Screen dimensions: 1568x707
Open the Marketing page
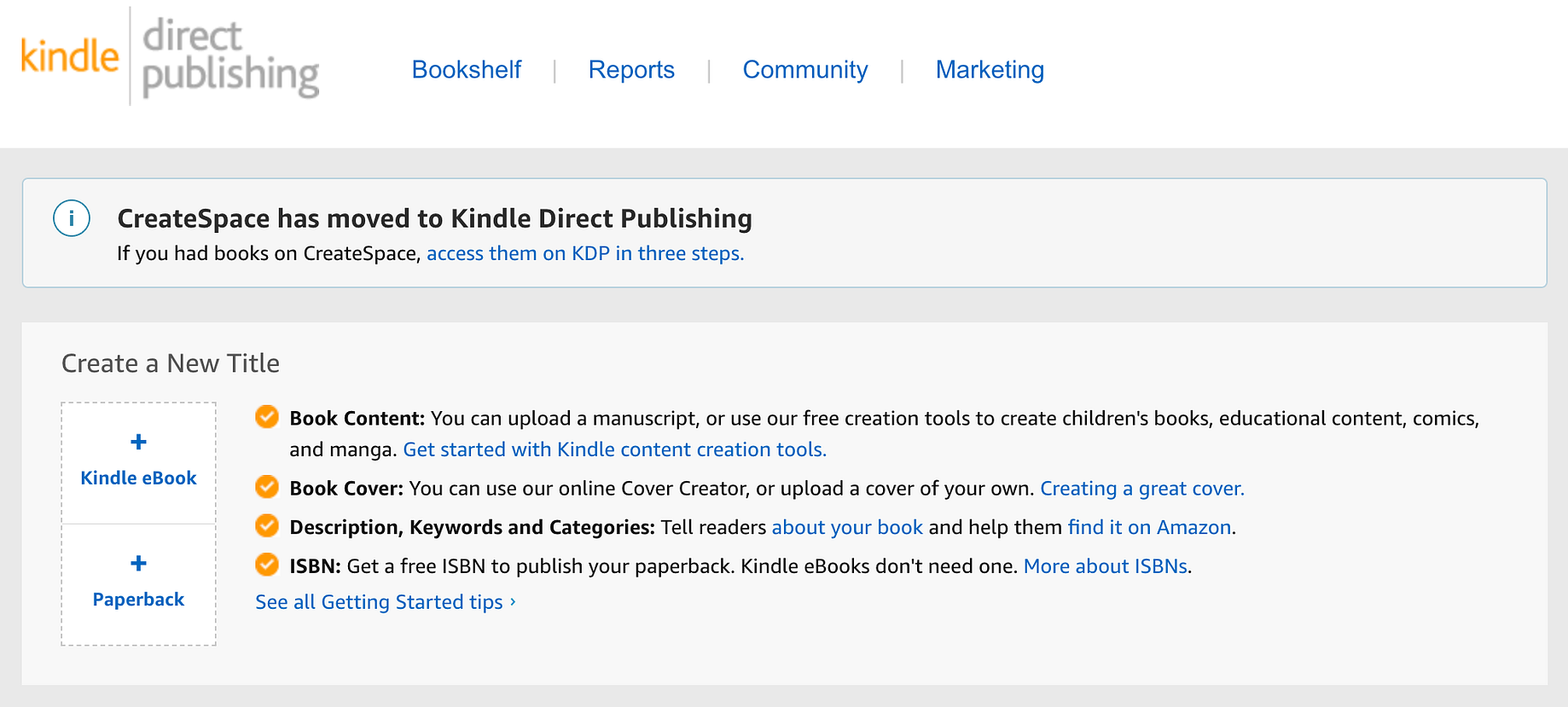[x=990, y=70]
